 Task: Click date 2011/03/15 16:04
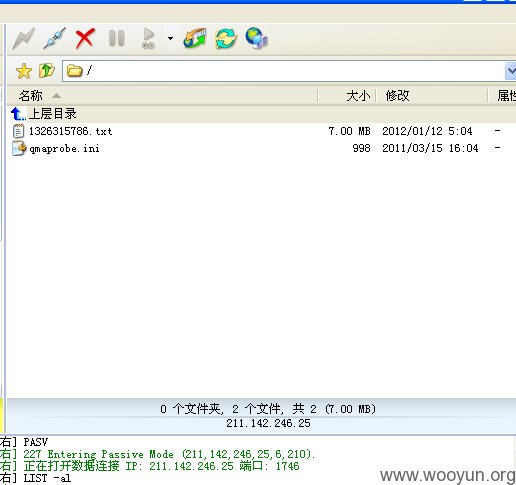pos(430,148)
